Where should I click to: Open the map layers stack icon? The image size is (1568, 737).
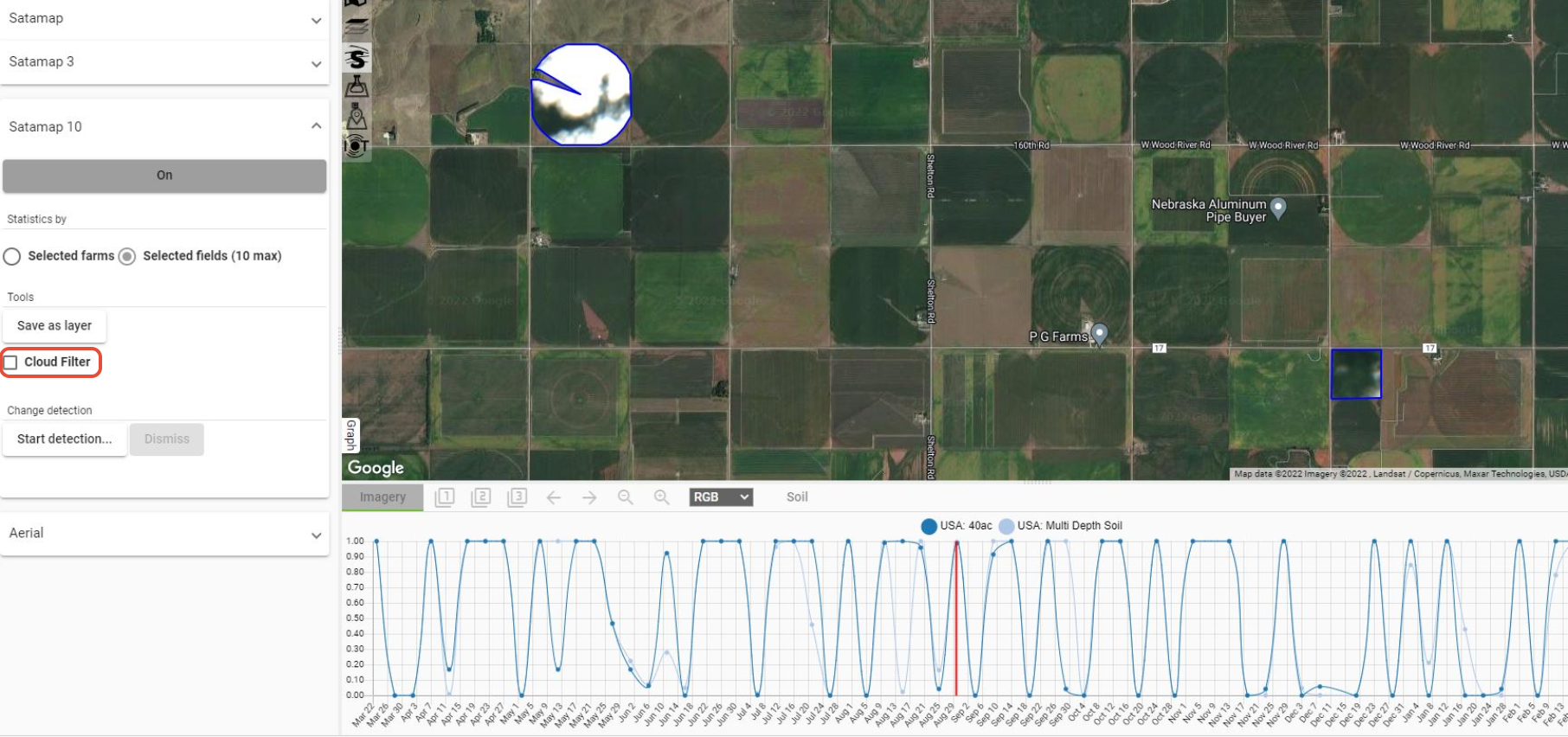[357, 28]
